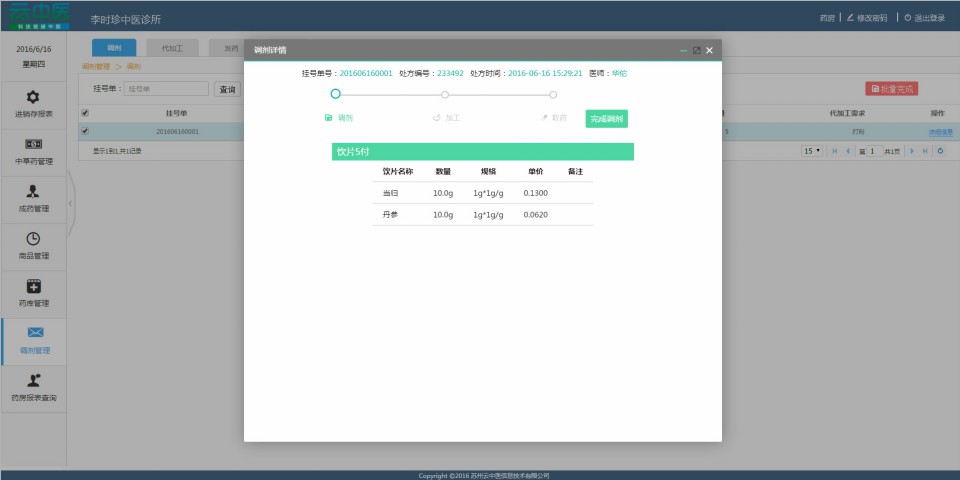The height and width of the screenshot is (480, 960).
Task: Collapse the left sidebar with the arrow handle
Action: click(70, 204)
